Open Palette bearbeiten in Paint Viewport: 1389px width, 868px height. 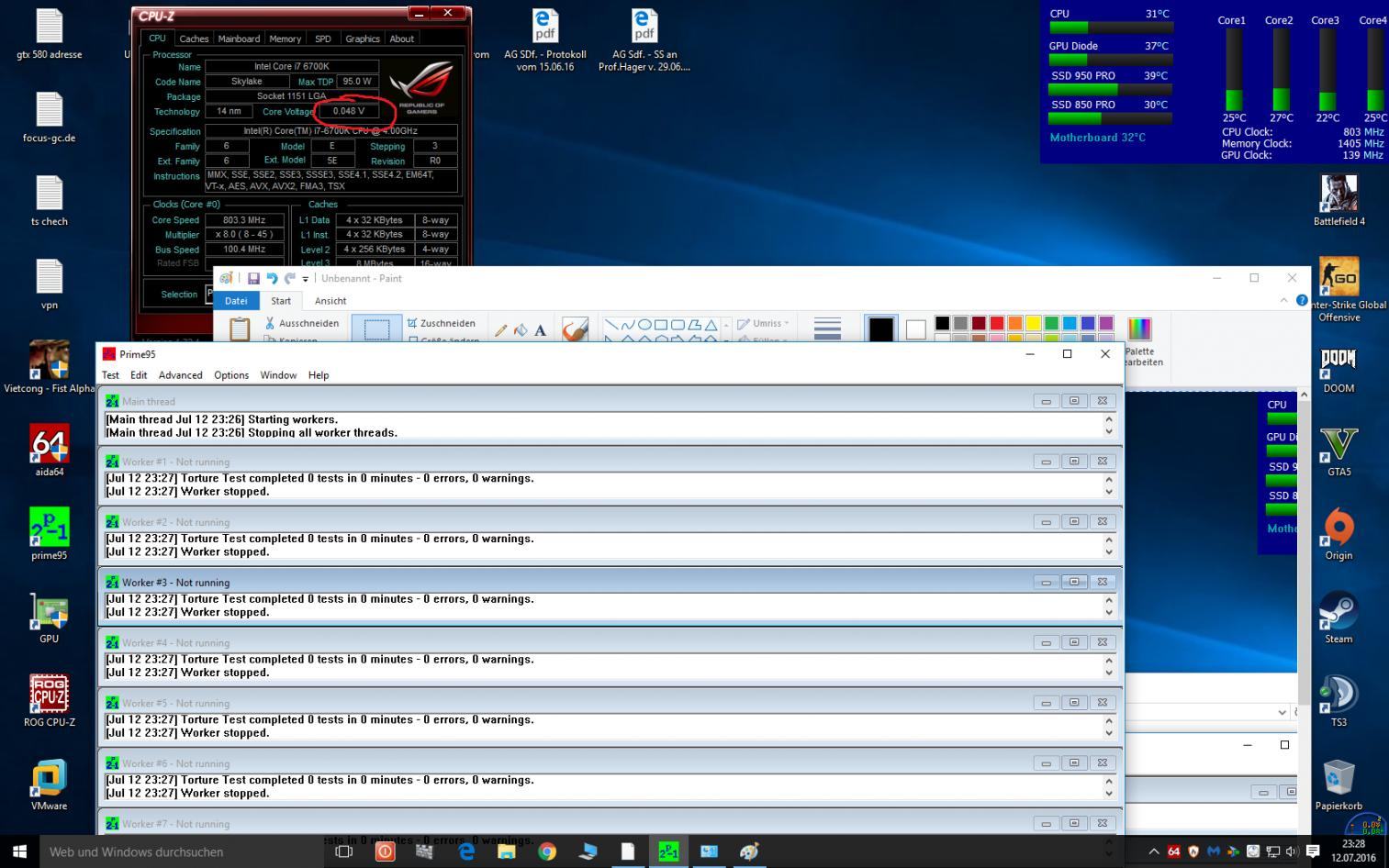click(x=1139, y=341)
